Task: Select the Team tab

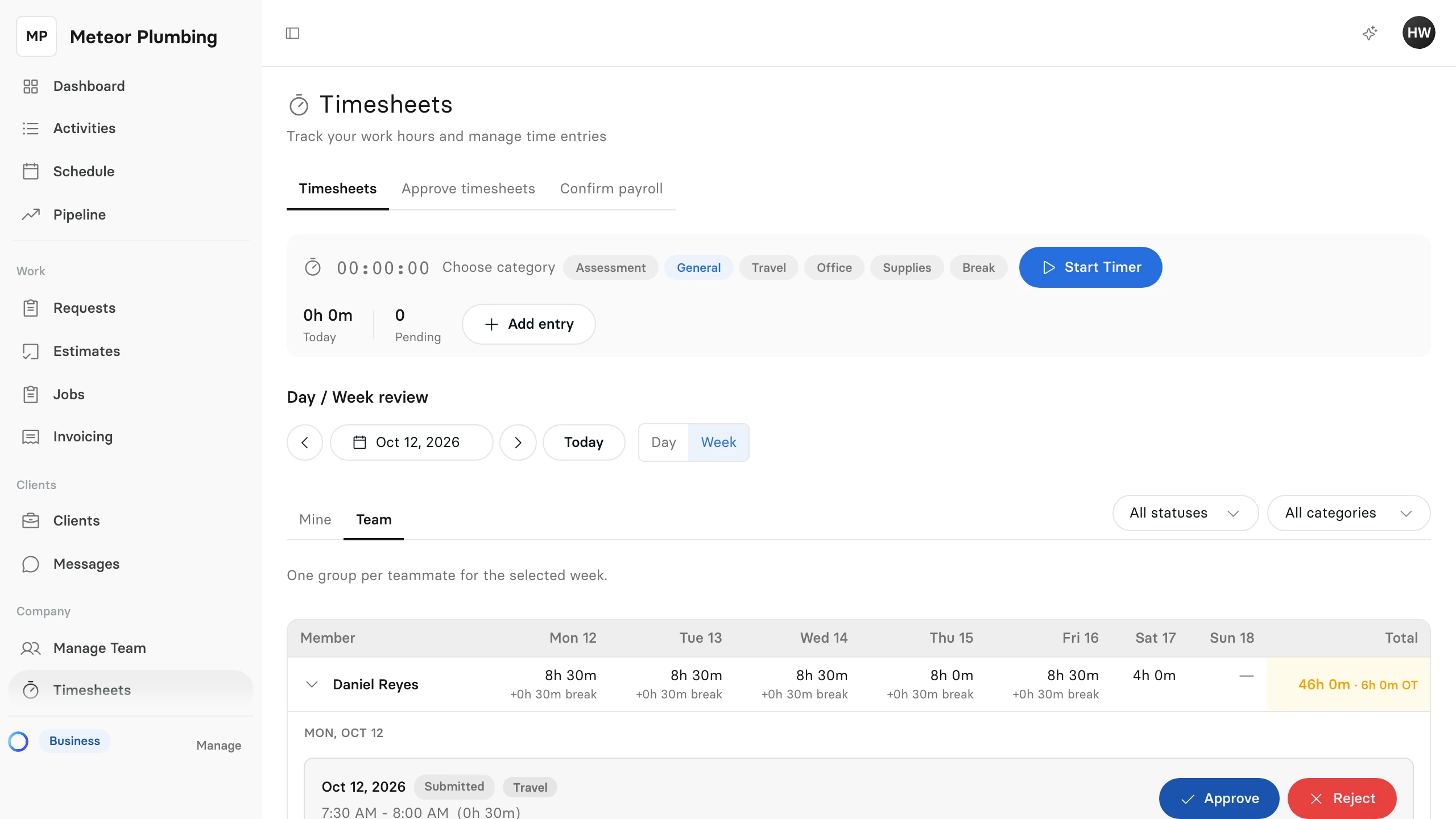Action: (374, 519)
